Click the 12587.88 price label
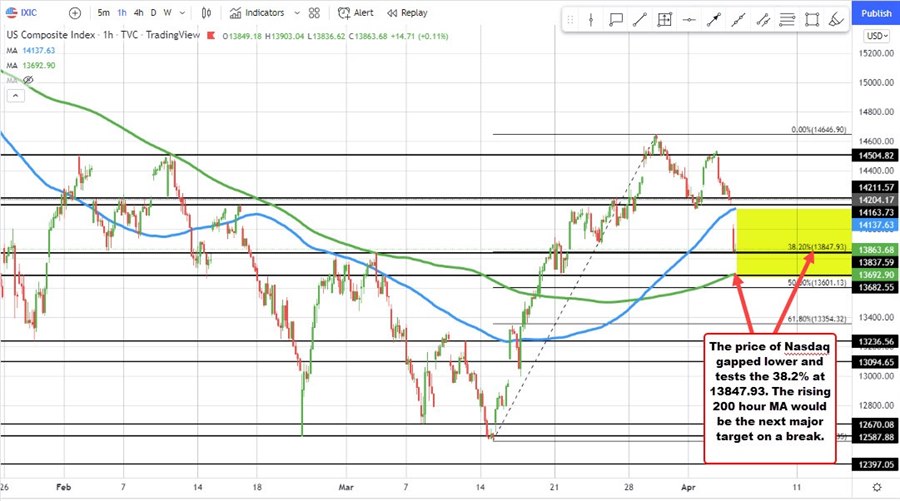 [876, 437]
